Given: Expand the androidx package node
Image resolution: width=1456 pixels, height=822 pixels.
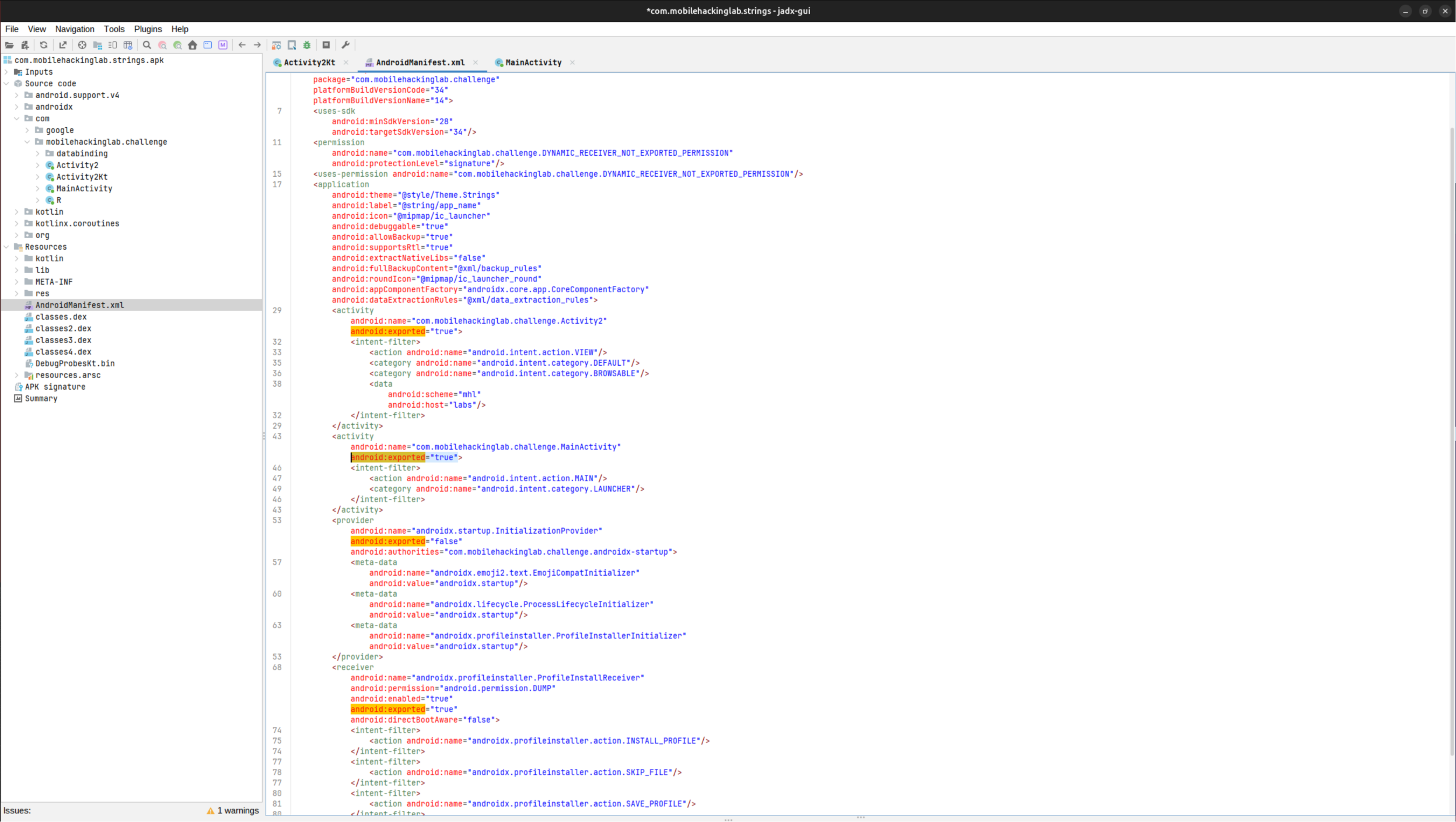Looking at the screenshot, I should click(17, 107).
